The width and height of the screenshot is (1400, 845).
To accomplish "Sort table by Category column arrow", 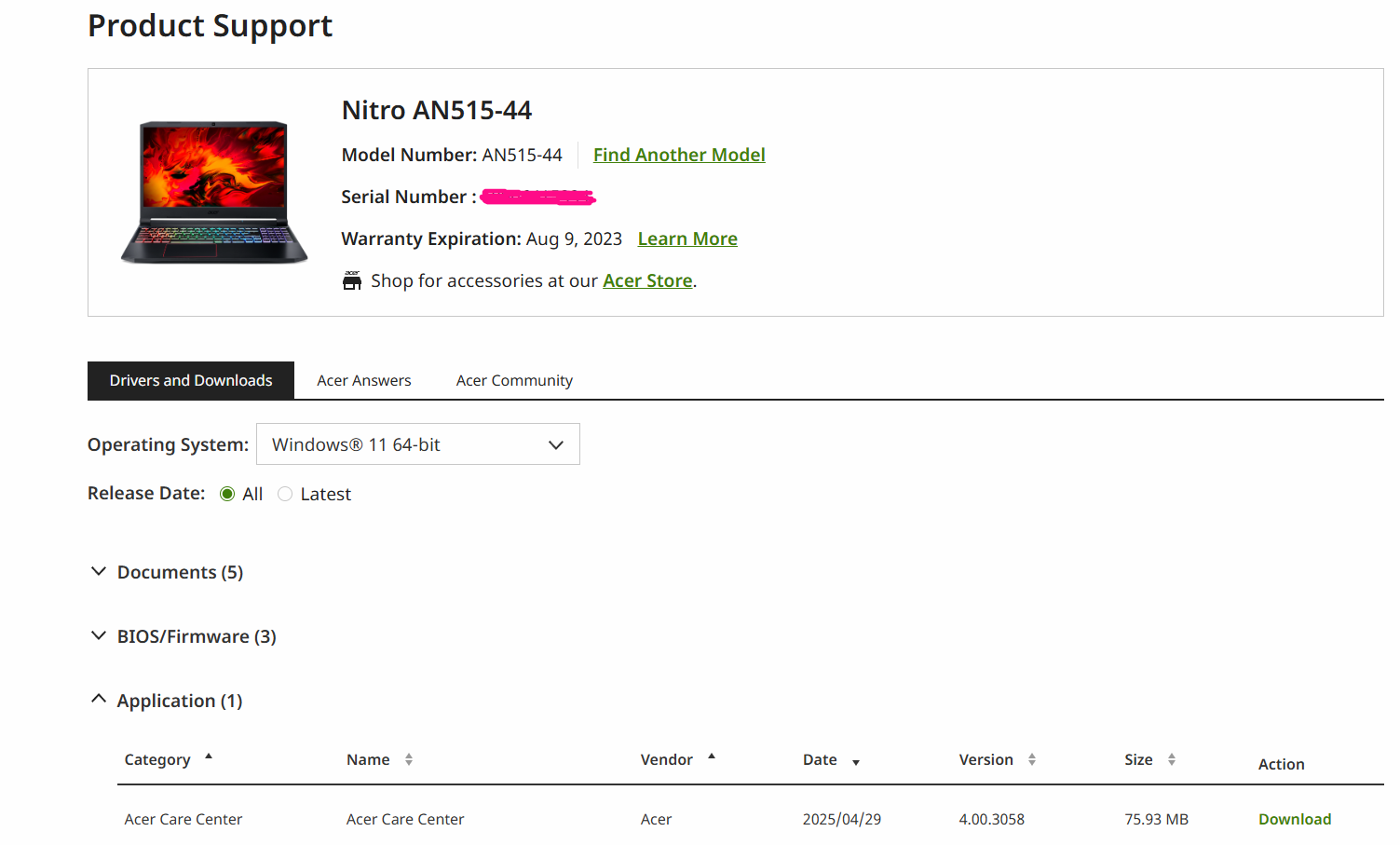I will pos(209,756).
